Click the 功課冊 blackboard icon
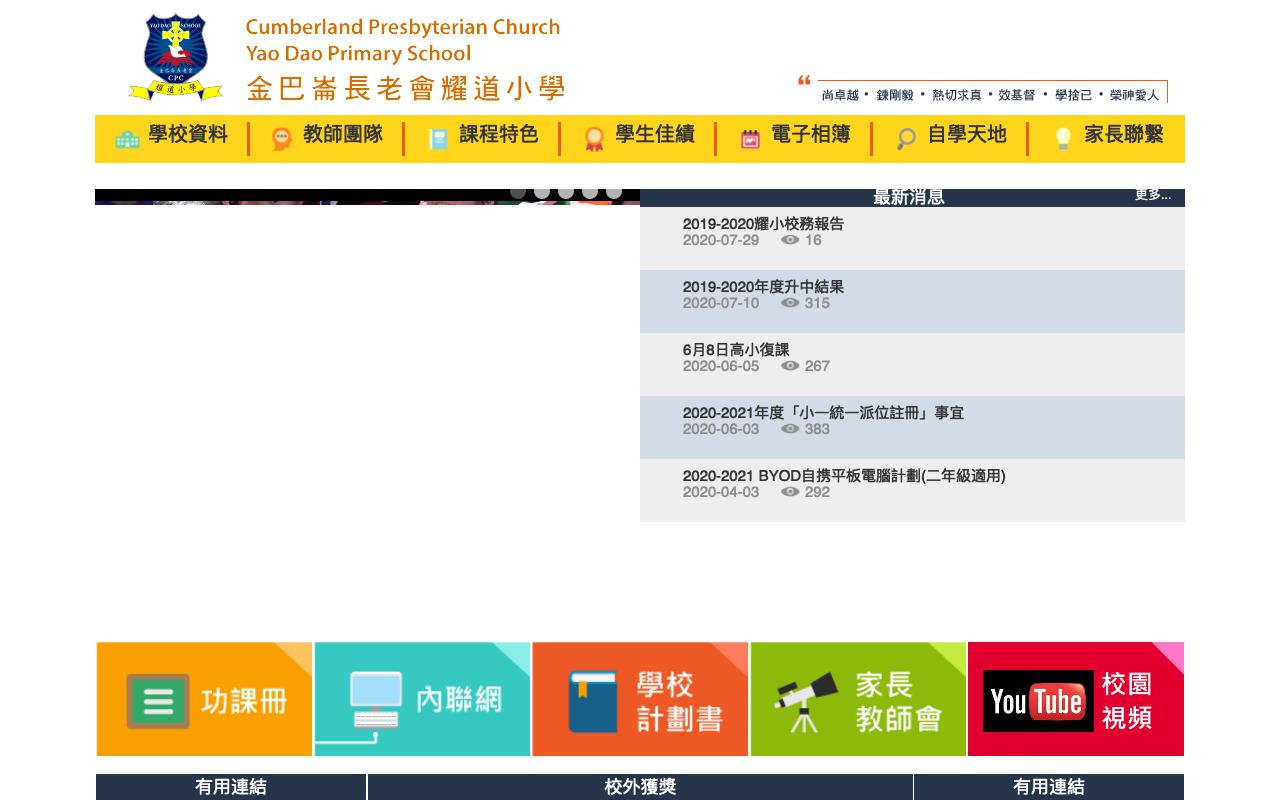 pos(158,700)
